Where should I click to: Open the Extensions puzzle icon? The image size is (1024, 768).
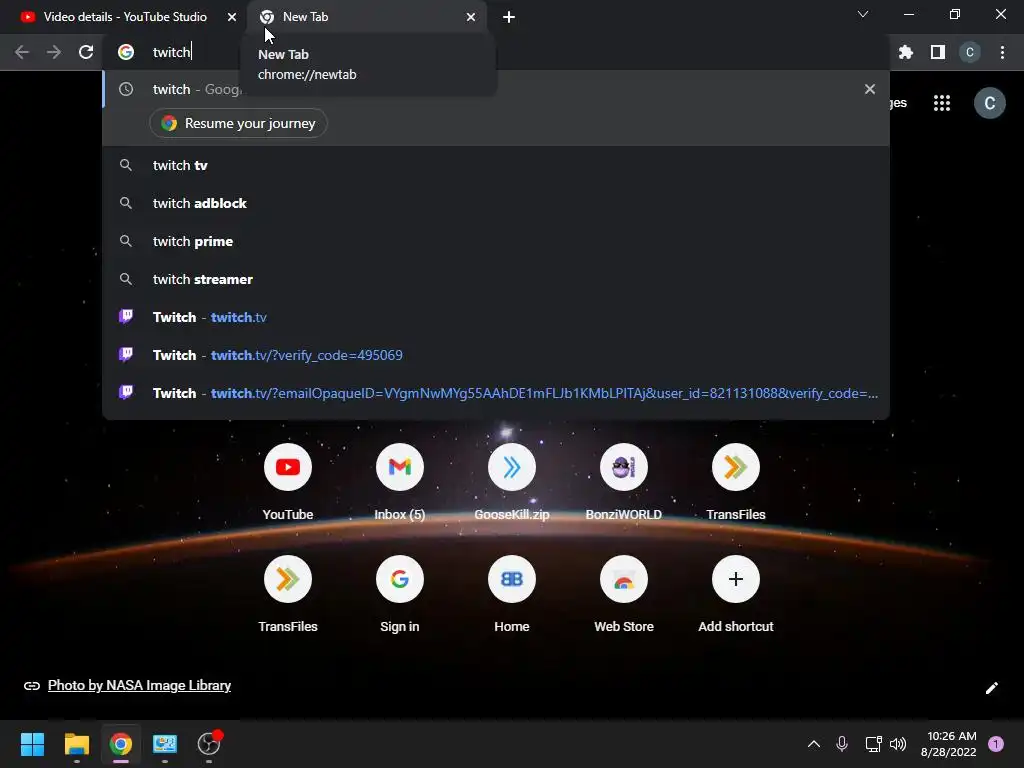pyautogui.click(x=906, y=52)
